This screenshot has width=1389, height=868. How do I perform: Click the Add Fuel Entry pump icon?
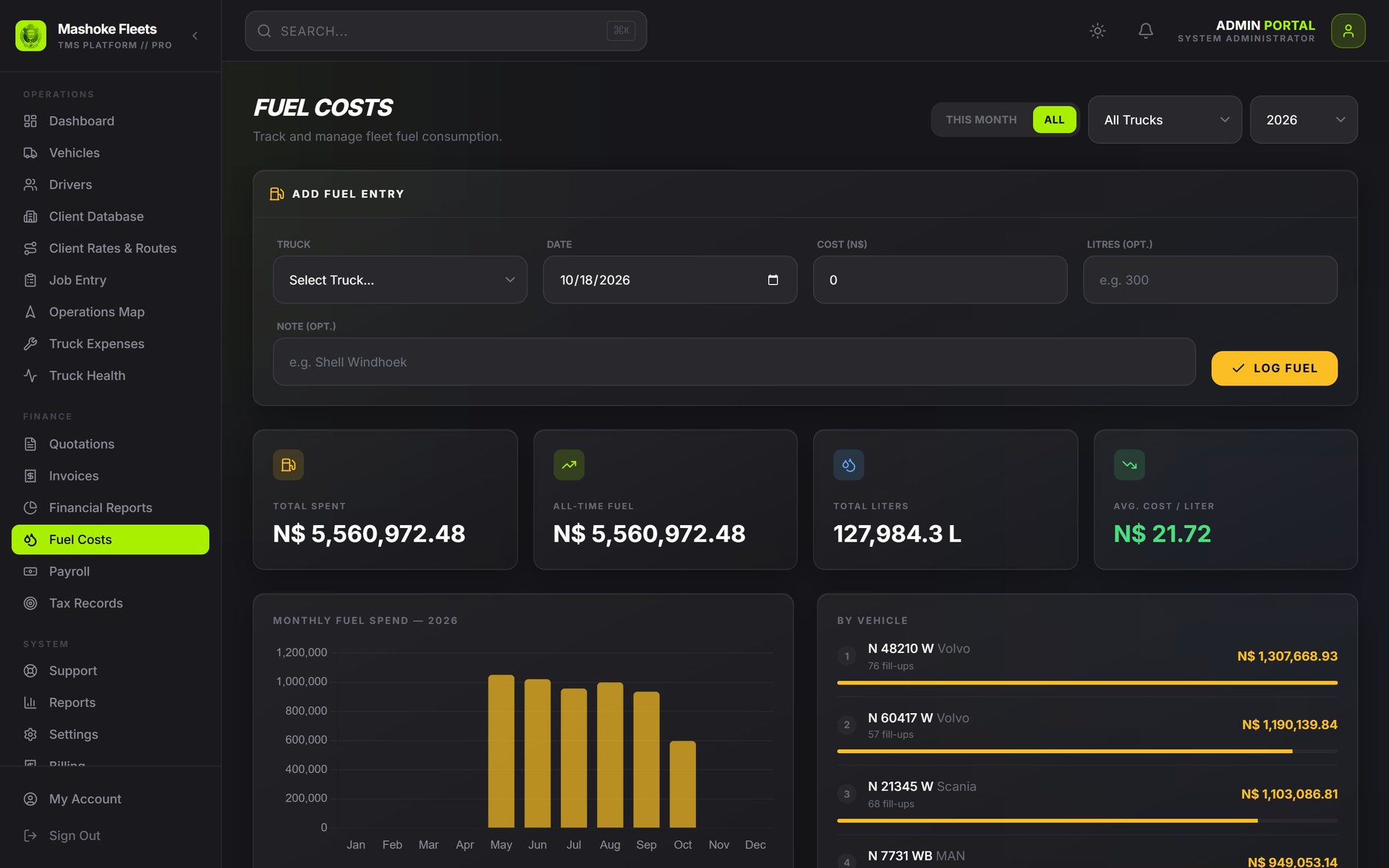[x=276, y=194]
